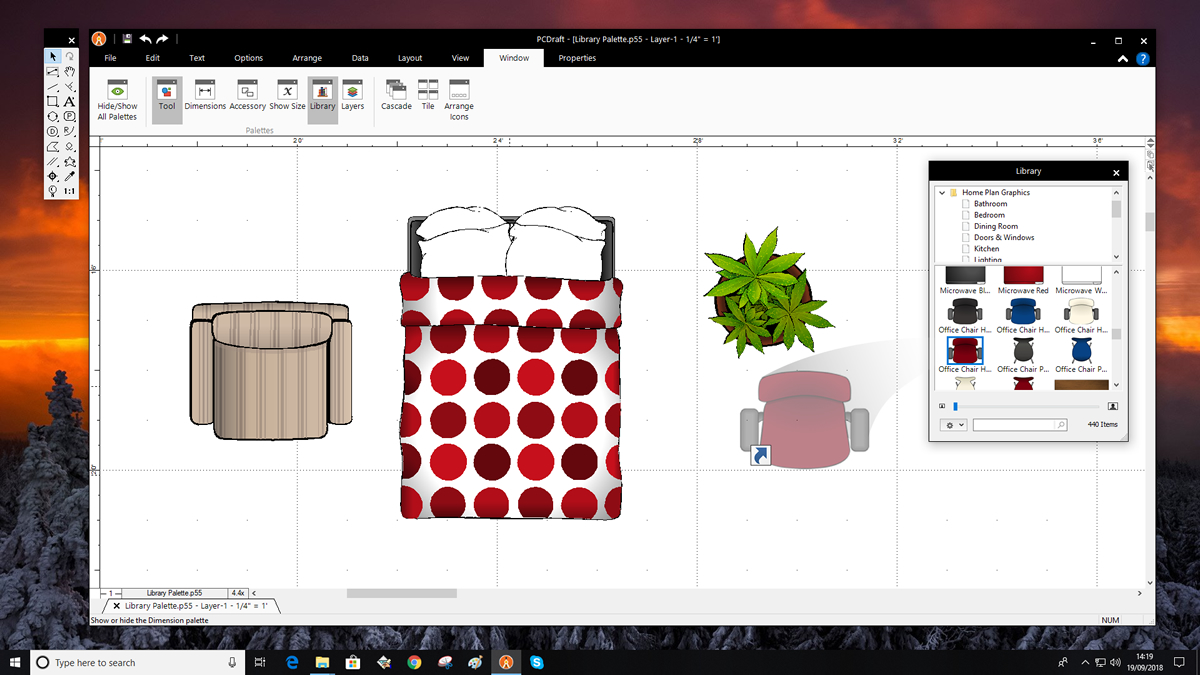1200x675 pixels.
Task: Toggle the Dimensions palette
Action: click(x=205, y=95)
